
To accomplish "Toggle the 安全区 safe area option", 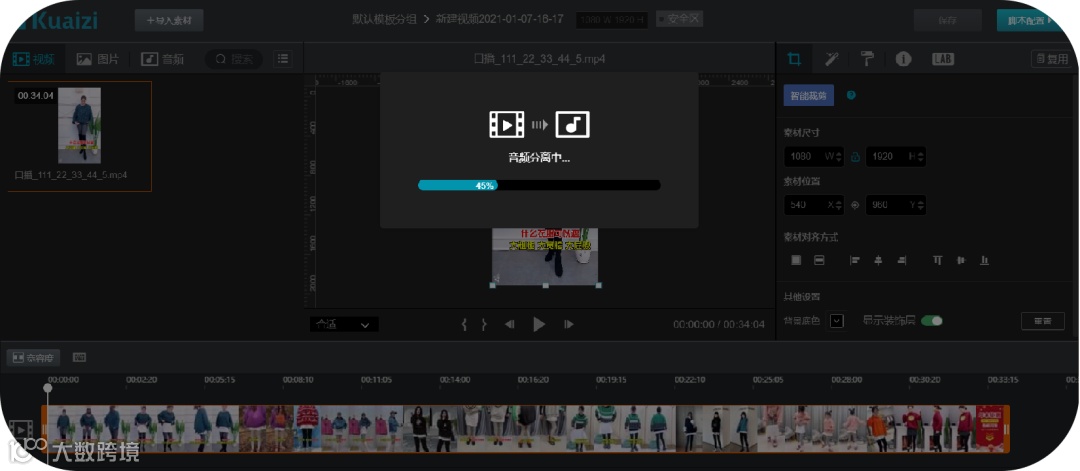I will [678, 19].
